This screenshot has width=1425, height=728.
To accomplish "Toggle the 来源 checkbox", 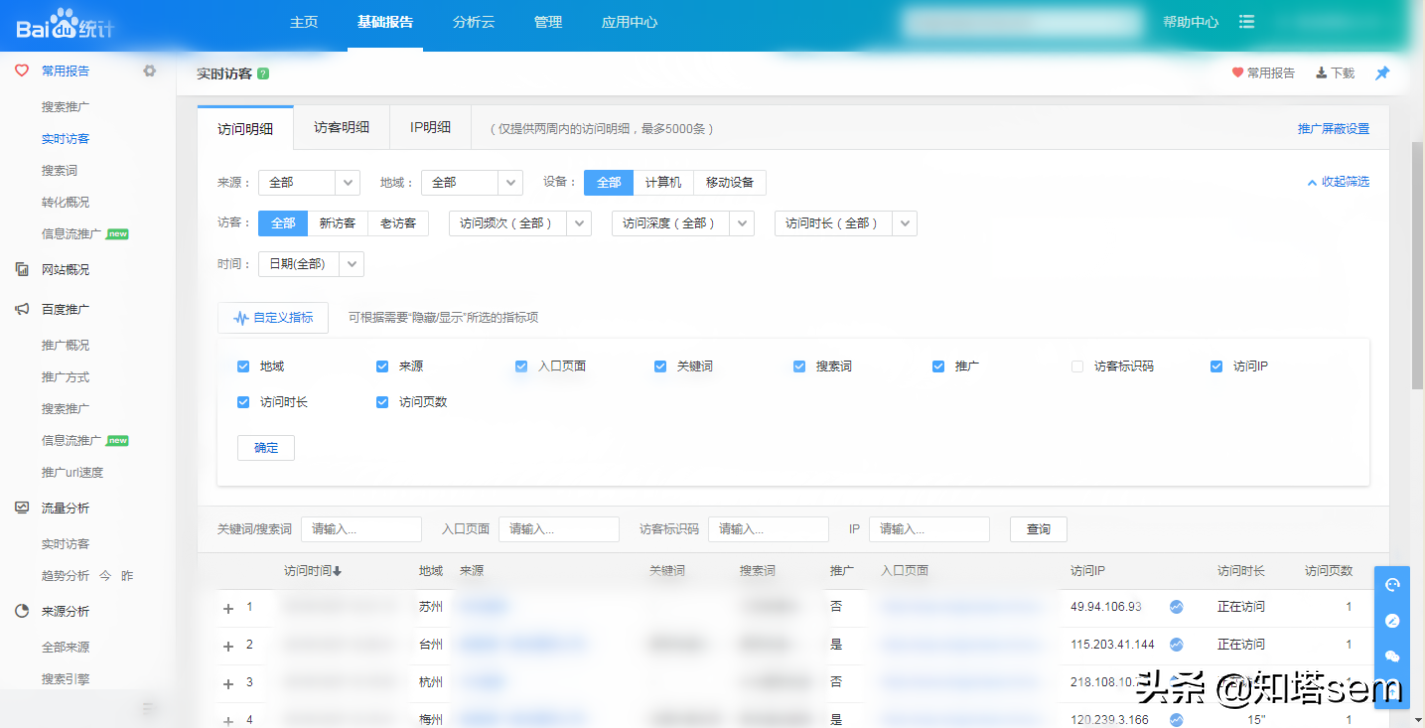I will 382,367.
